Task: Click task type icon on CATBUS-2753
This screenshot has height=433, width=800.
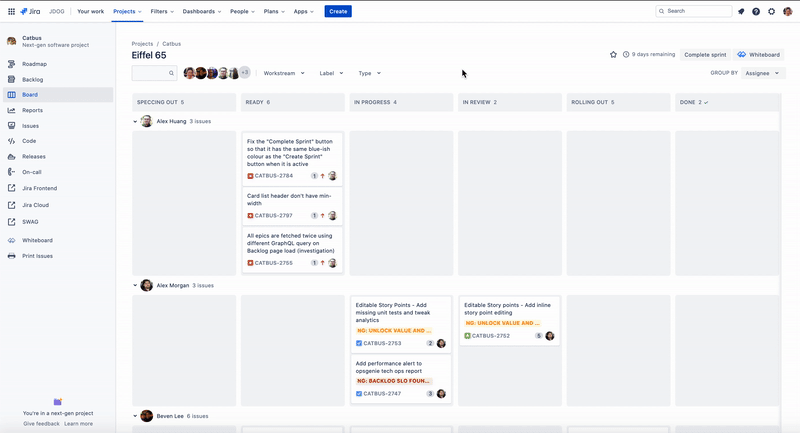Action: (x=359, y=343)
